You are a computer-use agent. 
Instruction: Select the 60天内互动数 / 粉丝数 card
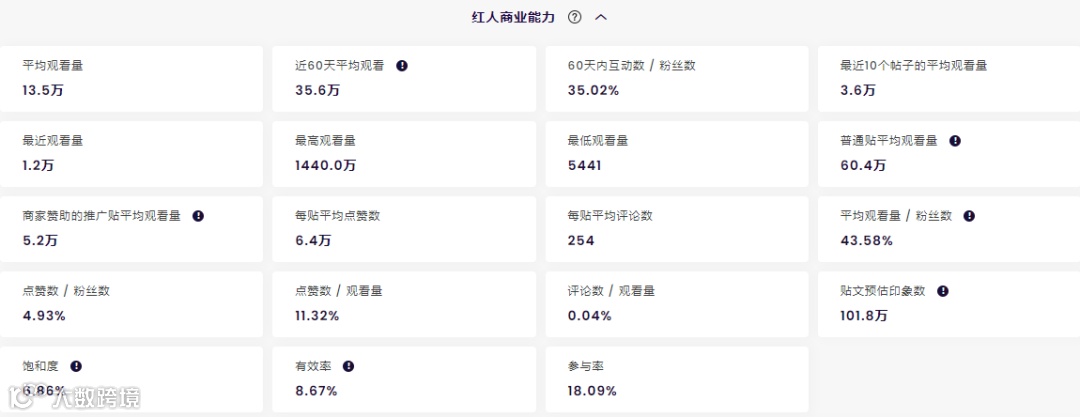pyautogui.click(x=676, y=78)
